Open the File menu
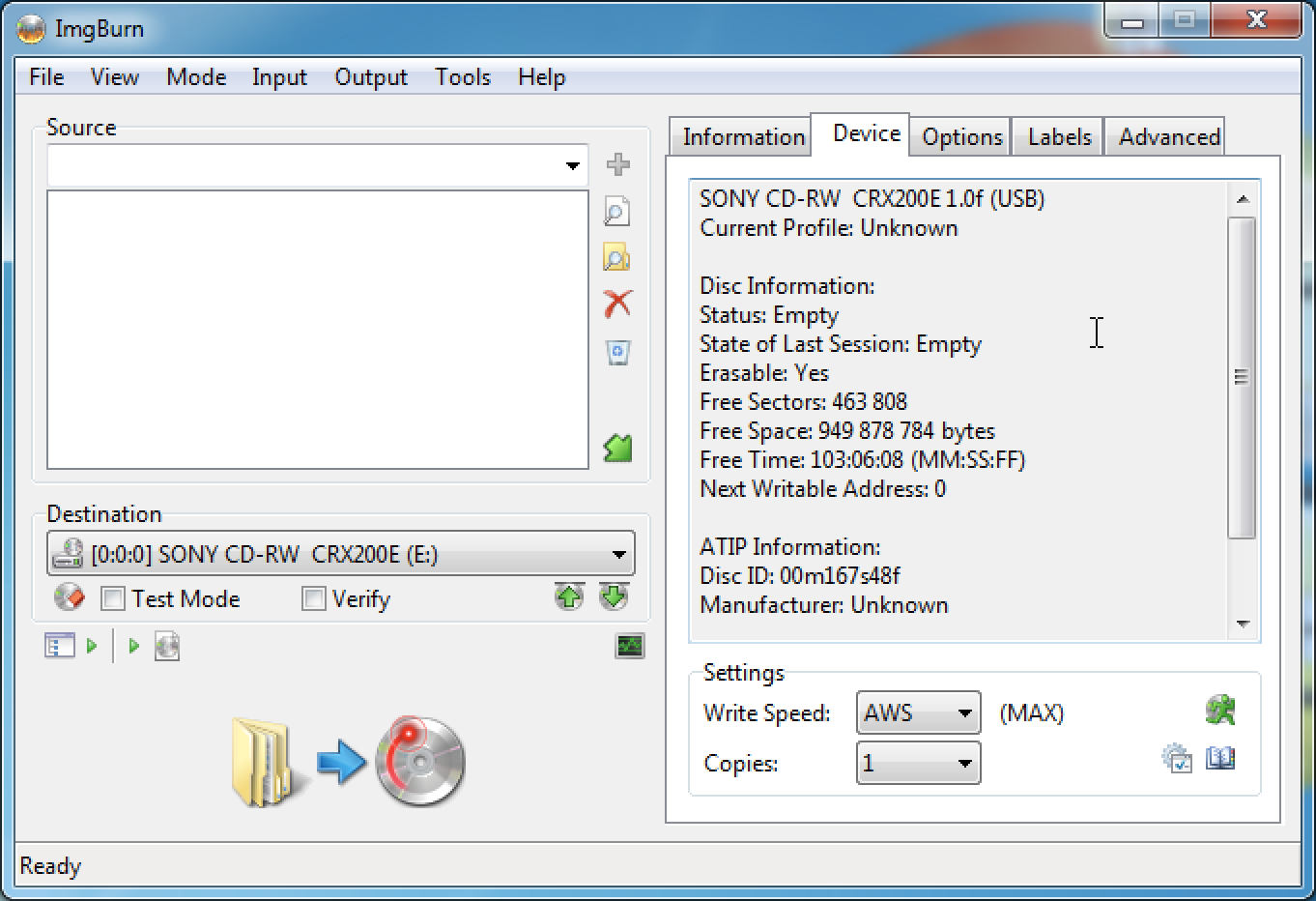Viewport: 1316px width, 901px height. point(46,77)
